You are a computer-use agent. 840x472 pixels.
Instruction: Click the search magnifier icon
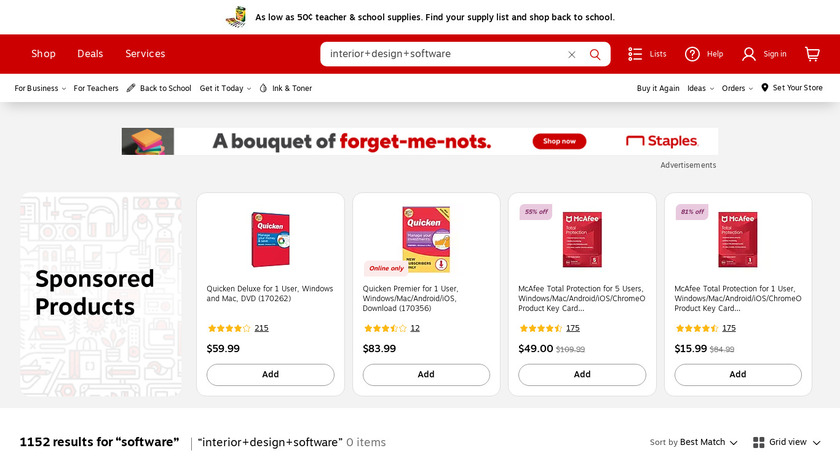[x=595, y=54]
